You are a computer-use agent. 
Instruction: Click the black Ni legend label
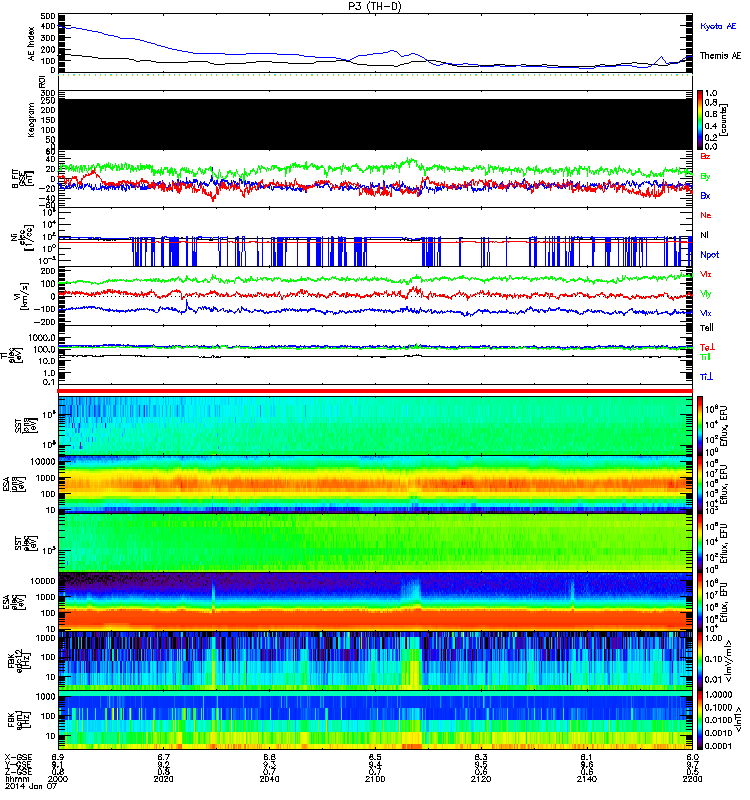pos(705,235)
